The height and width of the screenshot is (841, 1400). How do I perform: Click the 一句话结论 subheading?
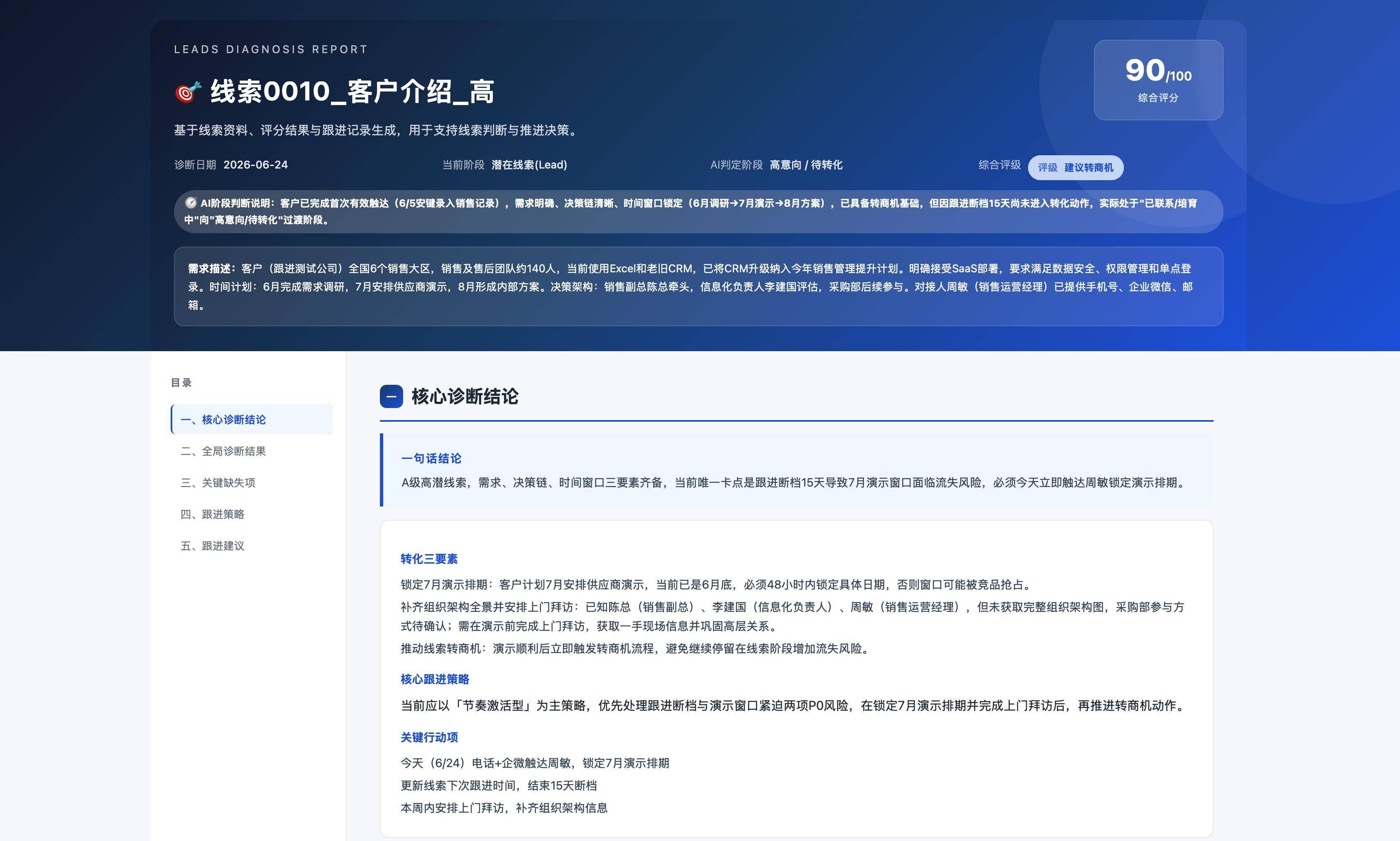click(x=431, y=458)
